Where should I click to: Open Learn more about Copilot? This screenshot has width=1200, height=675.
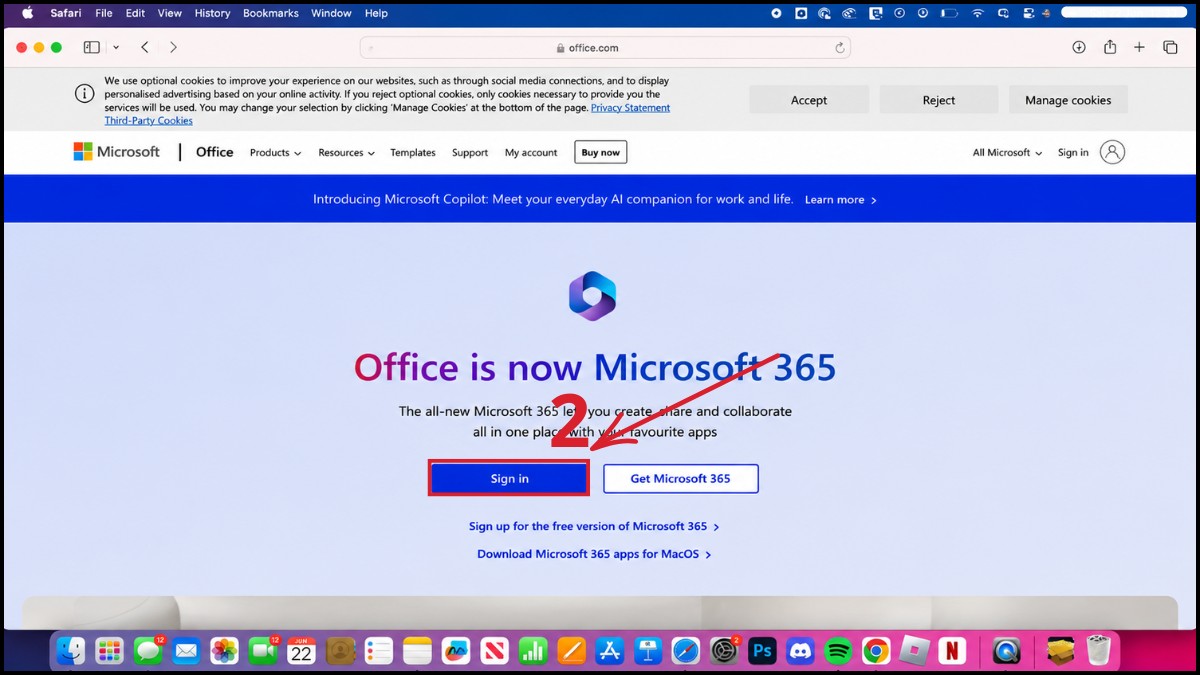tap(840, 200)
